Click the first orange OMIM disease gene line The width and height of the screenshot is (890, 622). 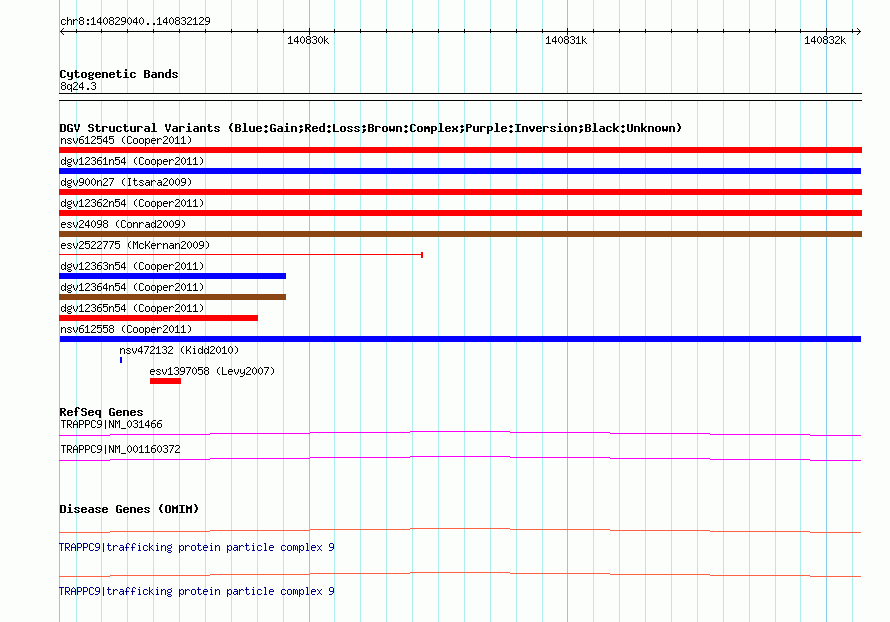[460, 531]
